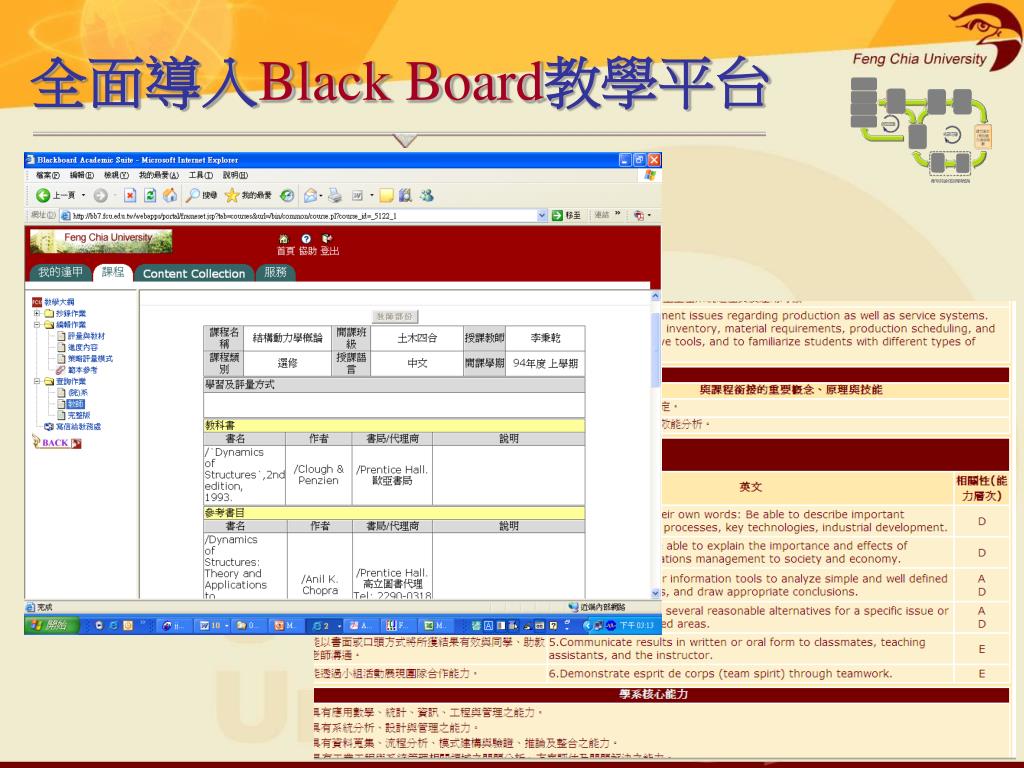
Task: Collapse the 查詢作業 folder minus box
Action: (x=37, y=381)
